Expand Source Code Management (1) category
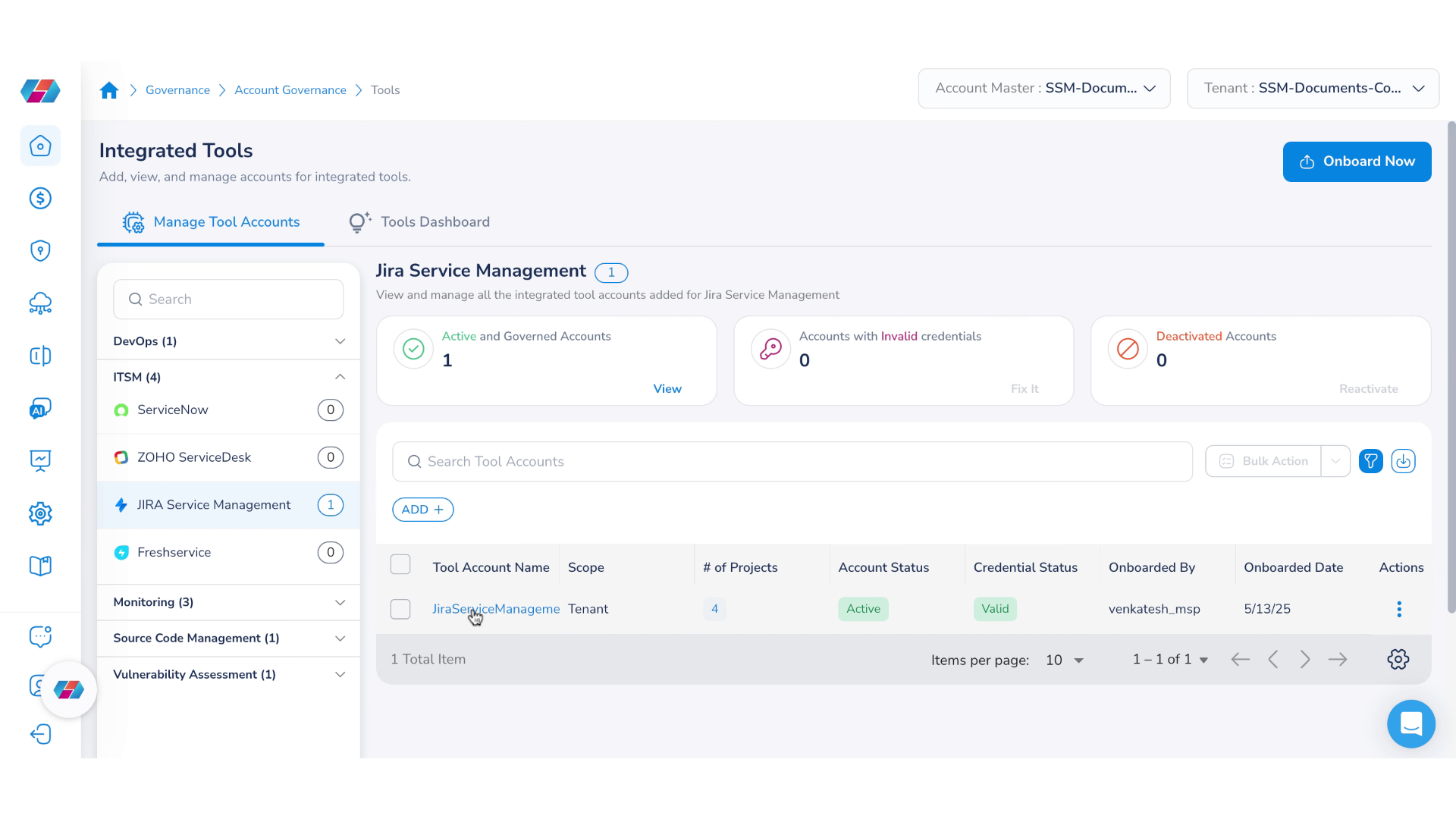1456x819 pixels. (x=228, y=639)
